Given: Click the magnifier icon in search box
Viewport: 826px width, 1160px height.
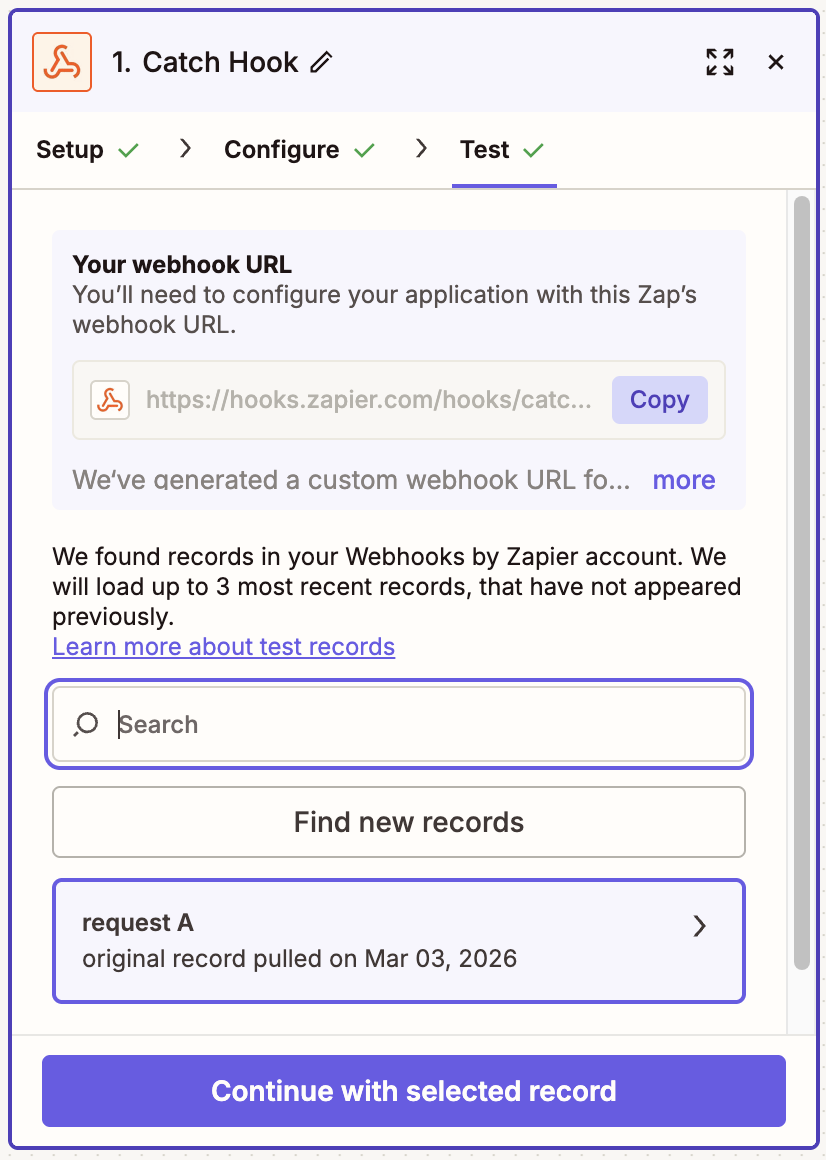Looking at the screenshot, I should click(87, 724).
